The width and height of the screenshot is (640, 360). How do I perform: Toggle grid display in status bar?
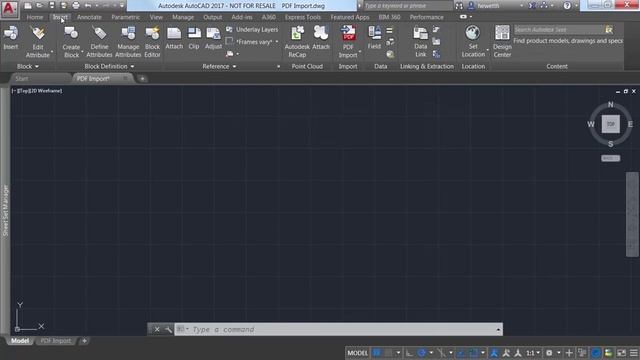[377, 353]
